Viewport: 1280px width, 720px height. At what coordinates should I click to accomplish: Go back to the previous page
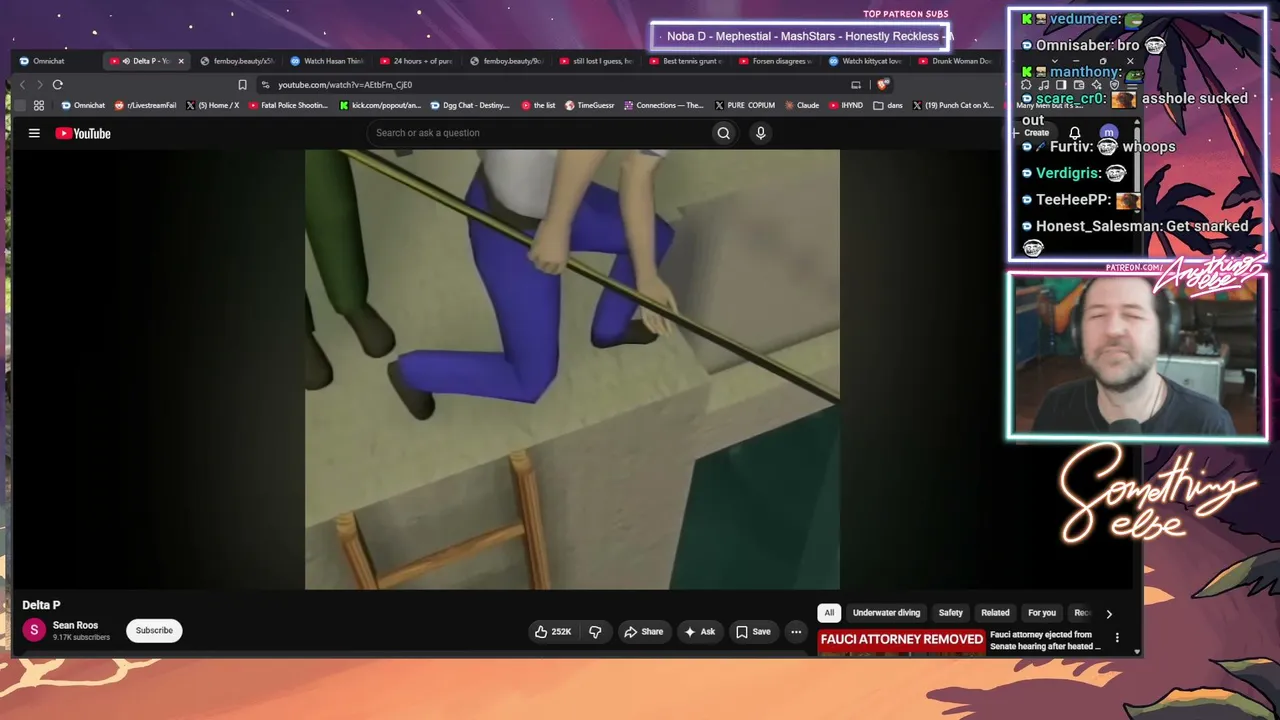[22, 85]
